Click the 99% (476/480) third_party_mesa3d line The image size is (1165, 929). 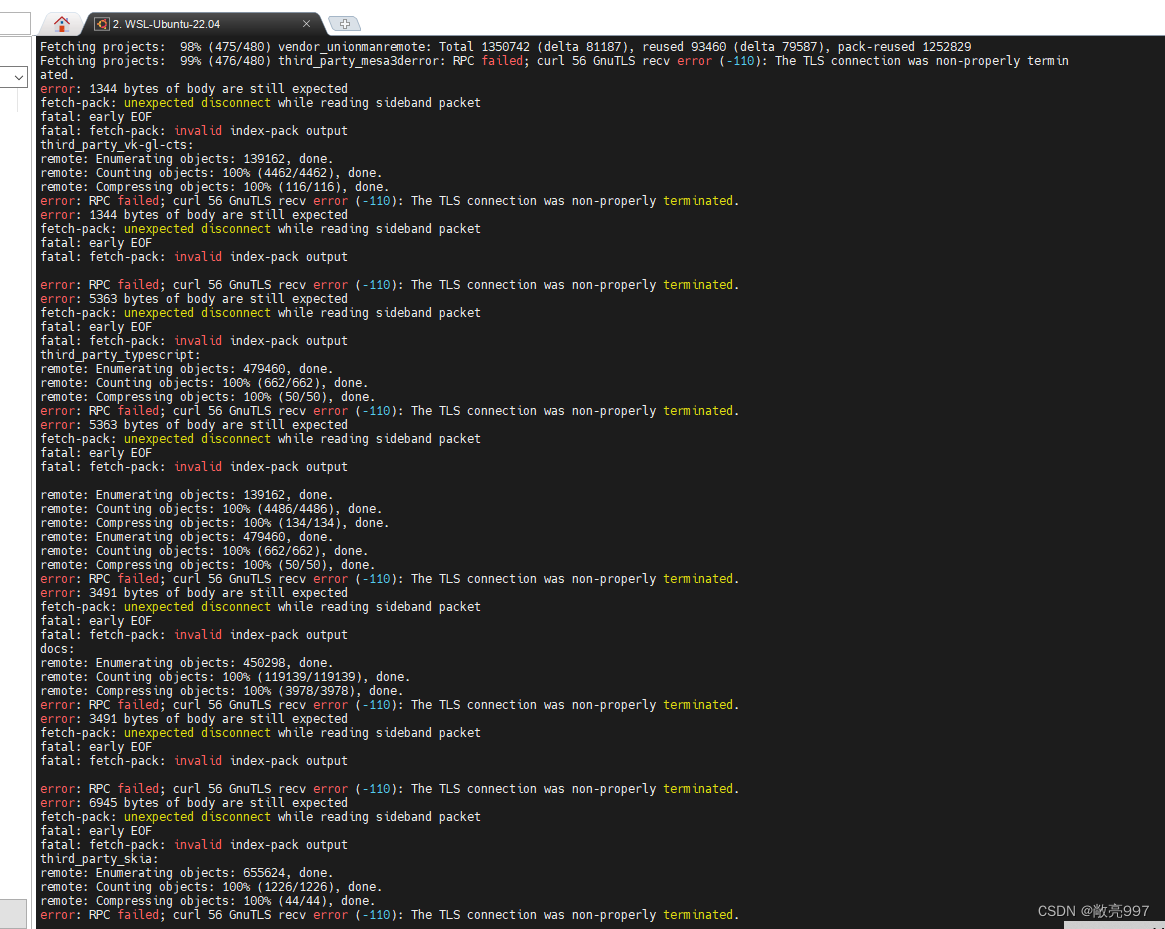pyautogui.click(x=554, y=61)
